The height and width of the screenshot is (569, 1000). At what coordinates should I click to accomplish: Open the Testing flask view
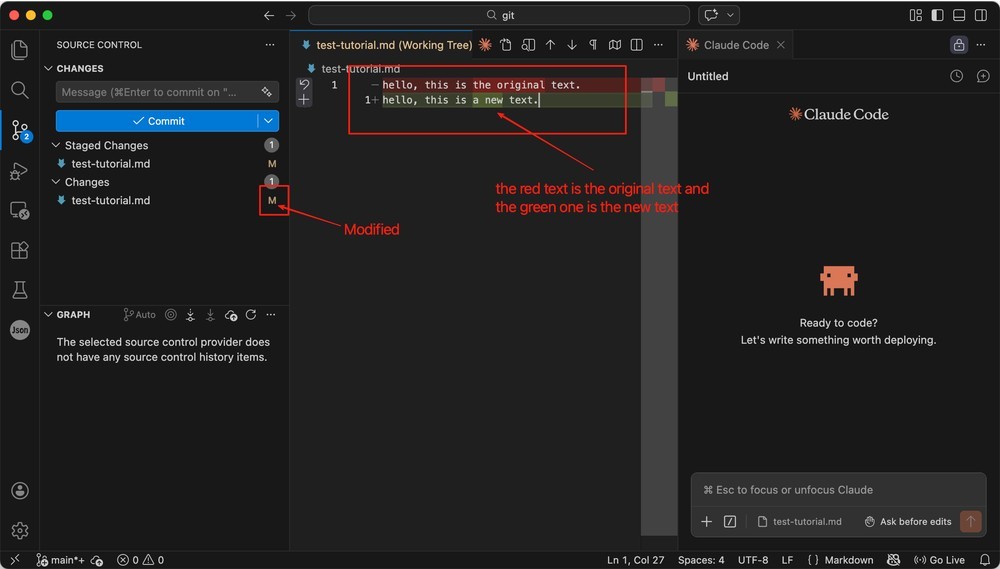coord(20,290)
